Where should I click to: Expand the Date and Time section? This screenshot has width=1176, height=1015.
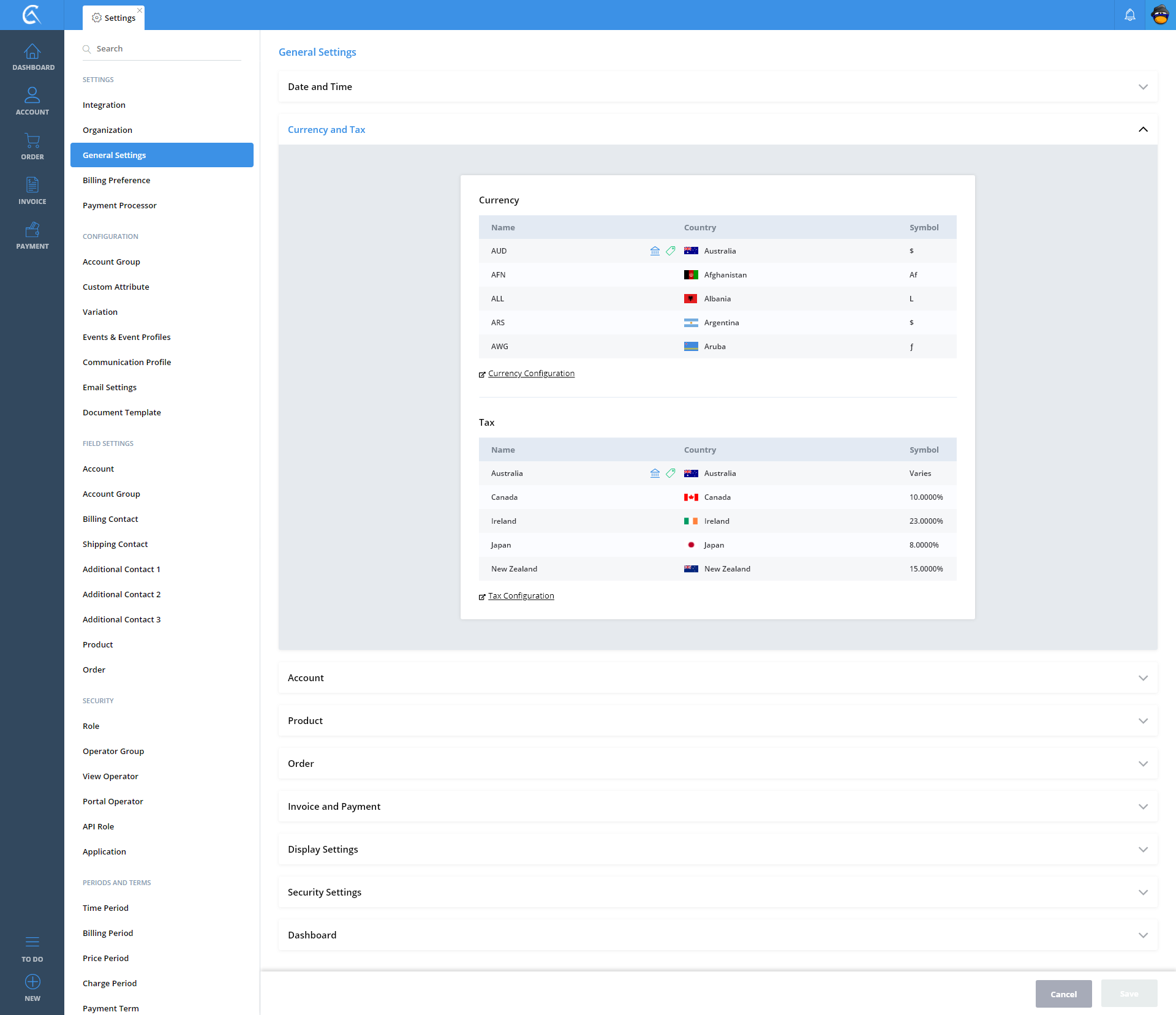click(1143, 87)
